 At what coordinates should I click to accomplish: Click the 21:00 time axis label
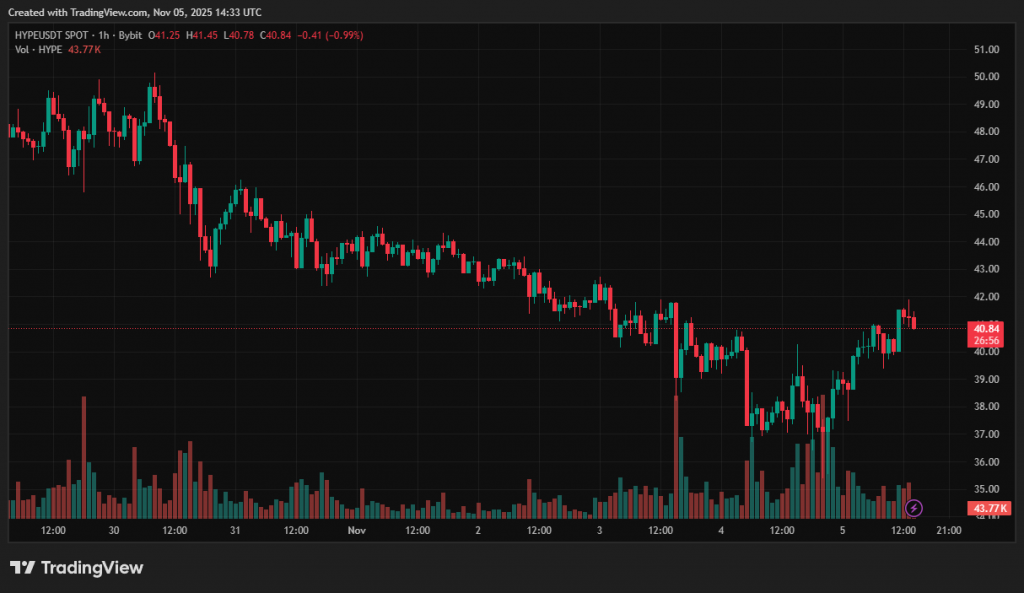pyautogui.click(x=948, y=530)
